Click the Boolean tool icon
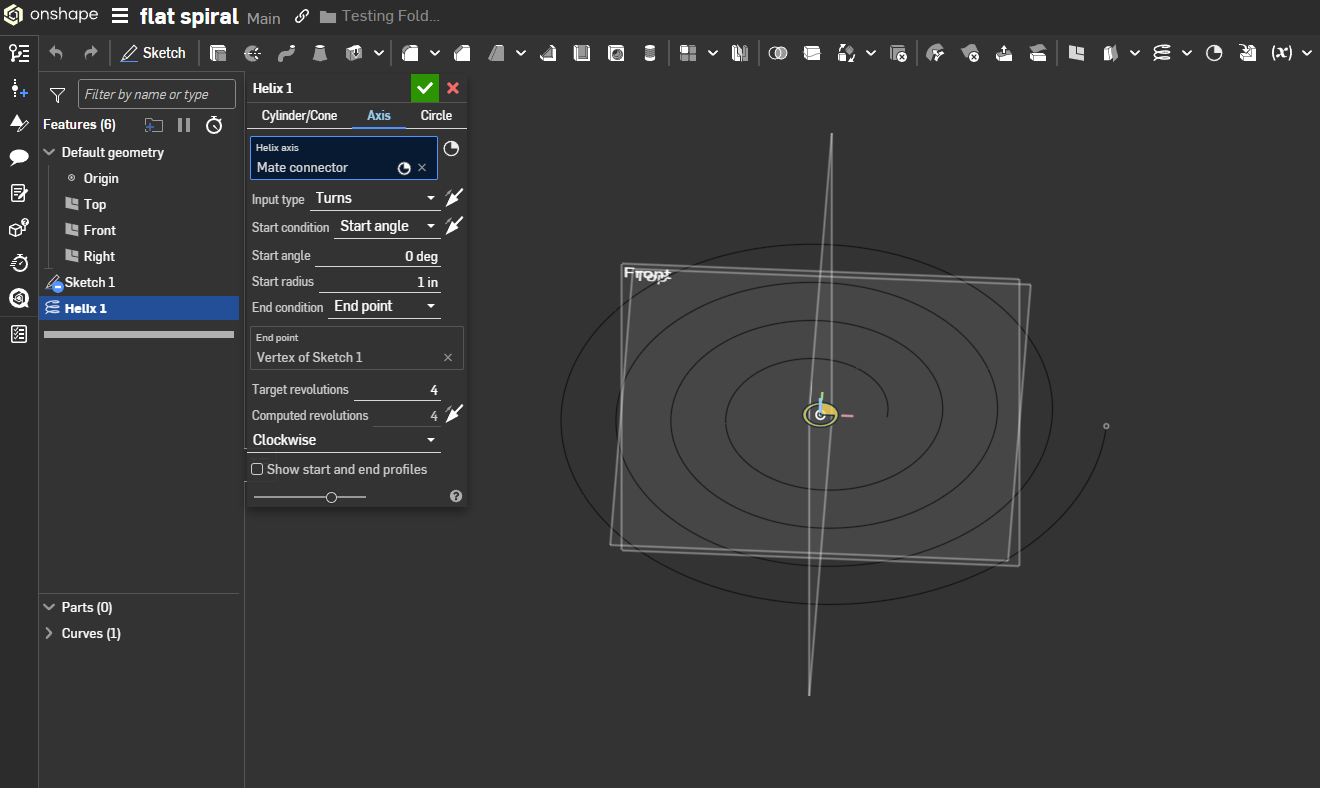 779,53
